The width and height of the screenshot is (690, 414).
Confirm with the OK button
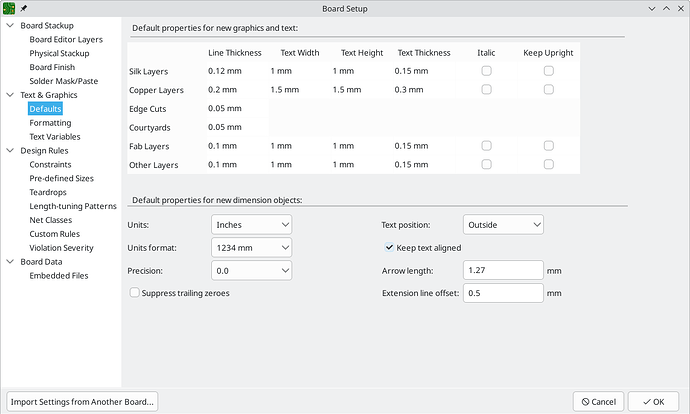pyautogui.click(x=653, y=402)
